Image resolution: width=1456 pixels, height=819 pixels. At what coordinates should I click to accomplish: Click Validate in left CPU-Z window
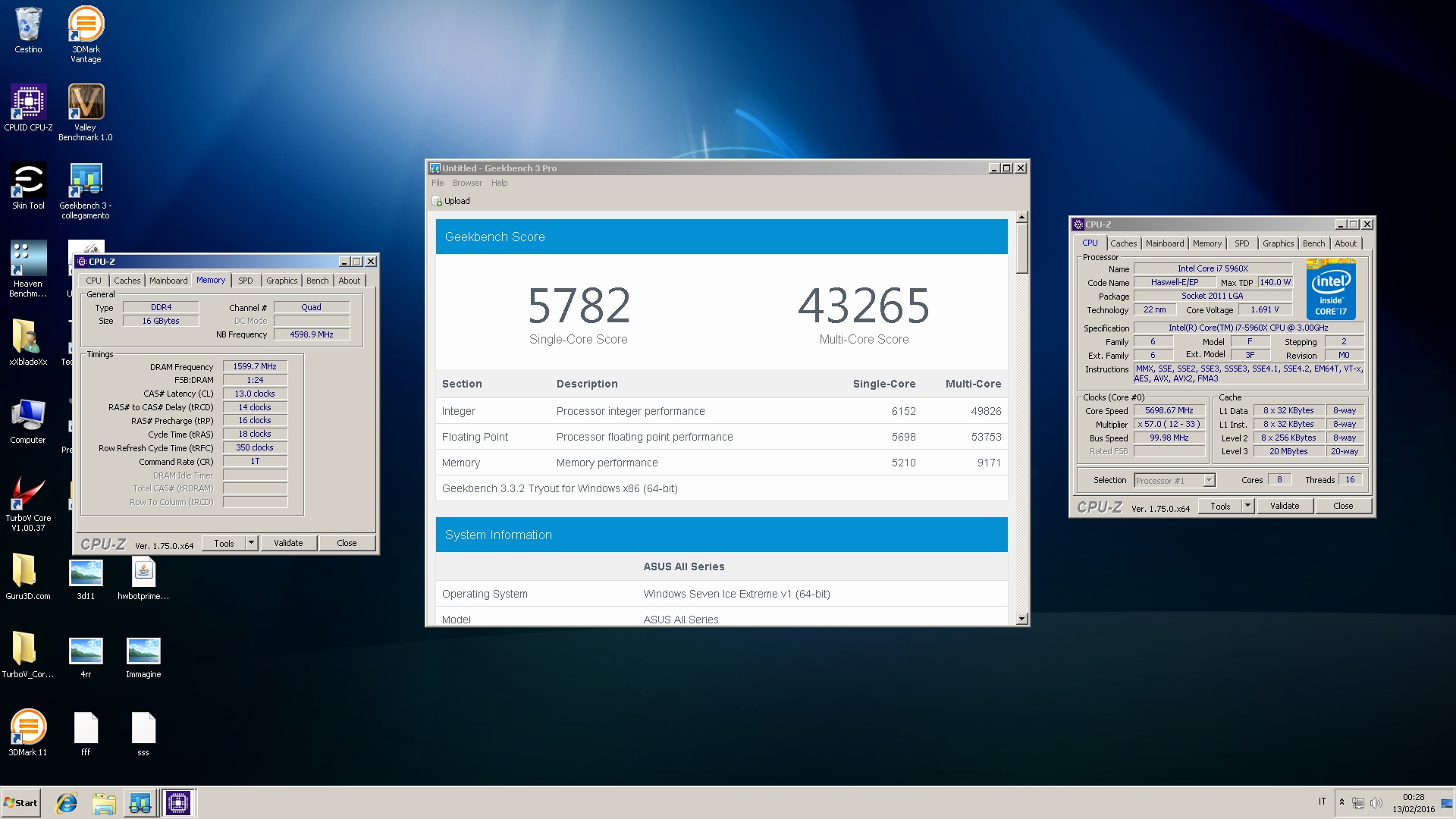[288, 543]
